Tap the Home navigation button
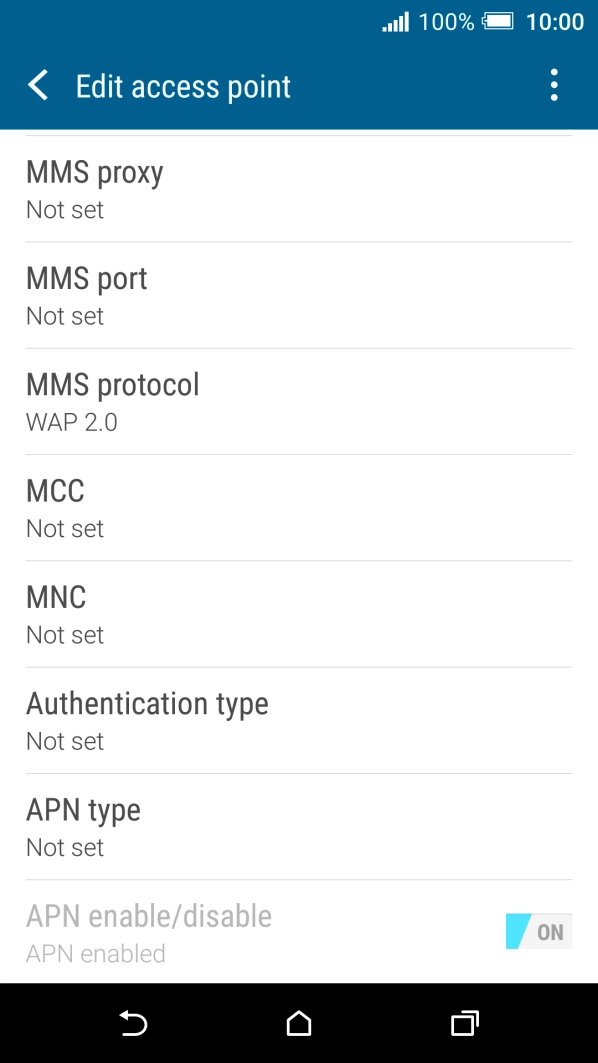This screenshot has width=598, height=1063. coord(298,1023)
